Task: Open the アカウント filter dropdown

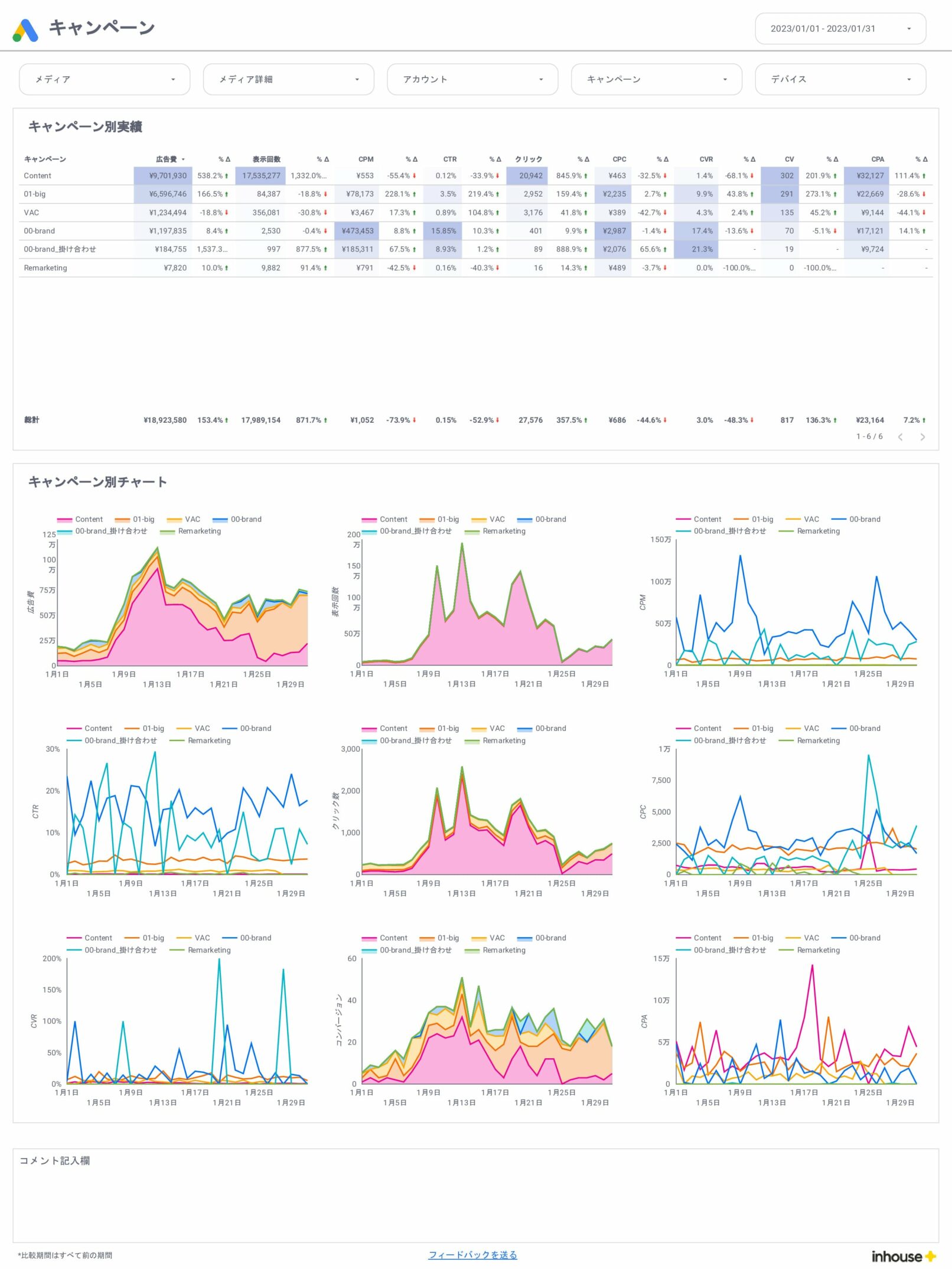Action: coord(472,79)
